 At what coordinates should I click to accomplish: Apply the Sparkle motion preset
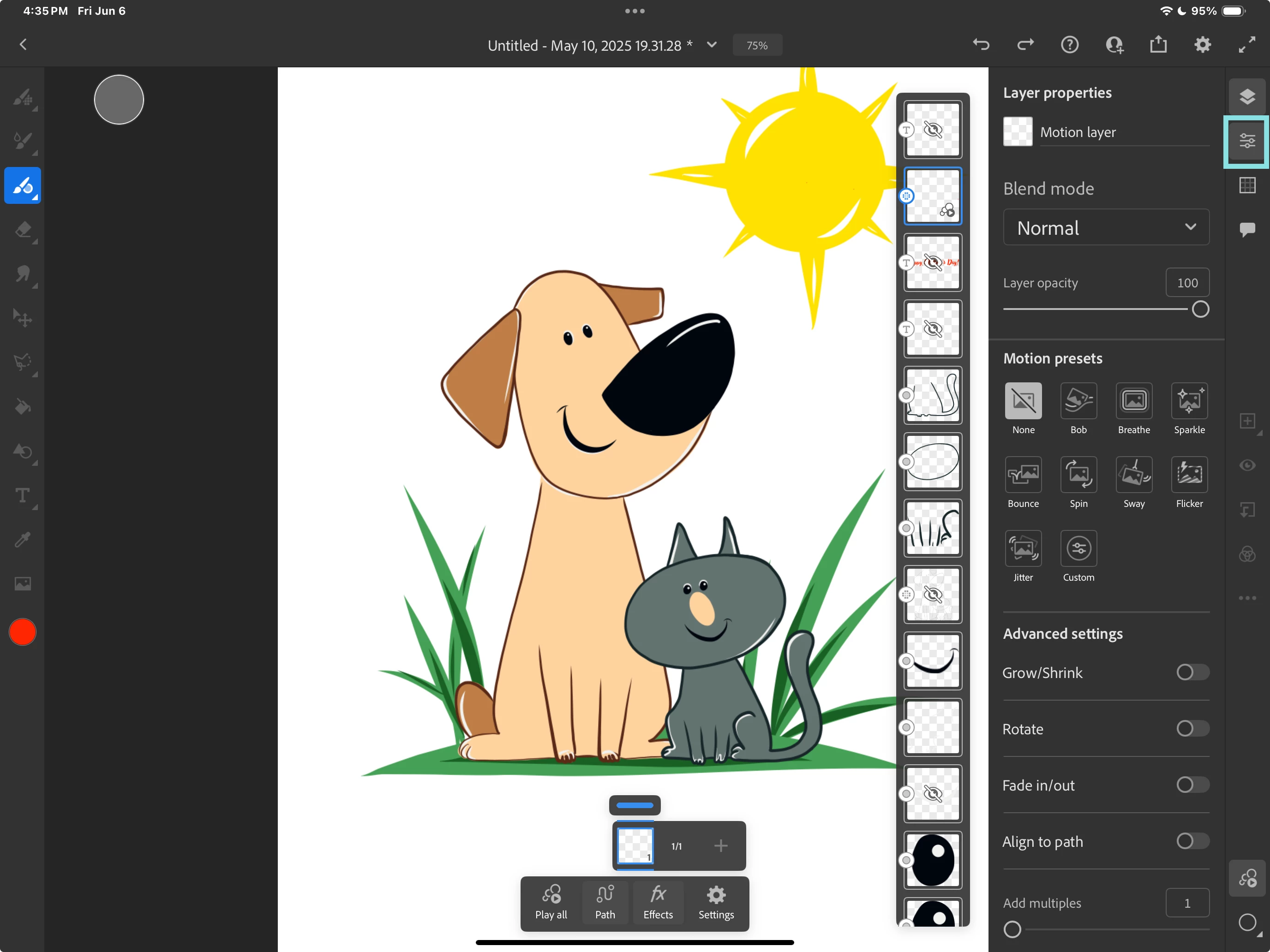pyautogui.click(x=1188, y=401)
